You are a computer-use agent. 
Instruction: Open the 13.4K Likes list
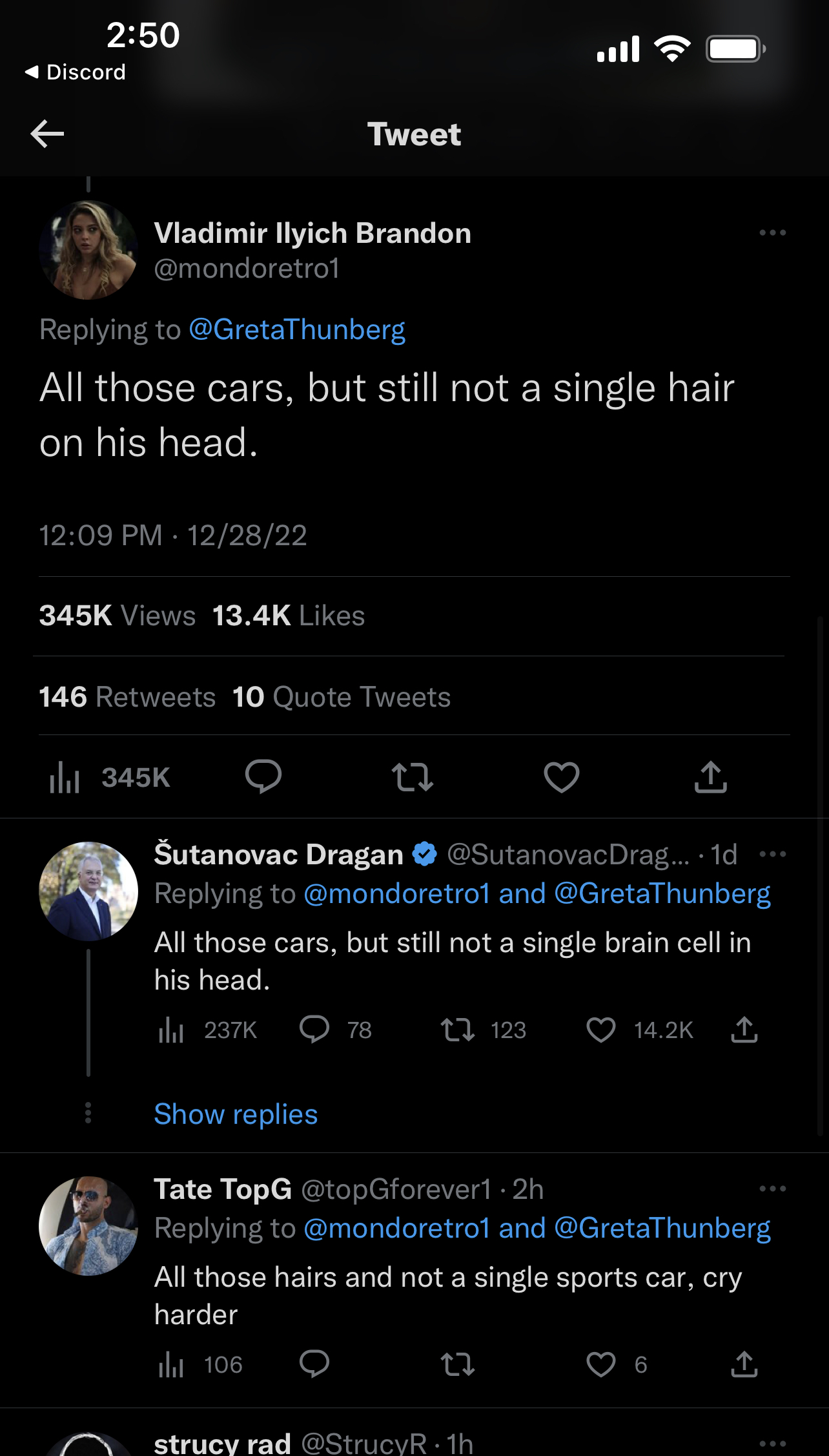[x=289, y=616]
